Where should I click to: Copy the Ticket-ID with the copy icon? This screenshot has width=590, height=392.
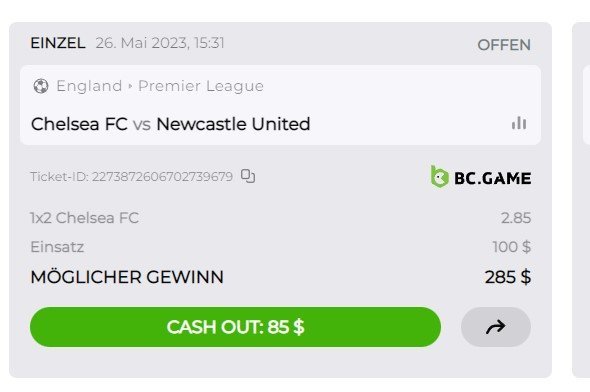(x=248, y=176)
